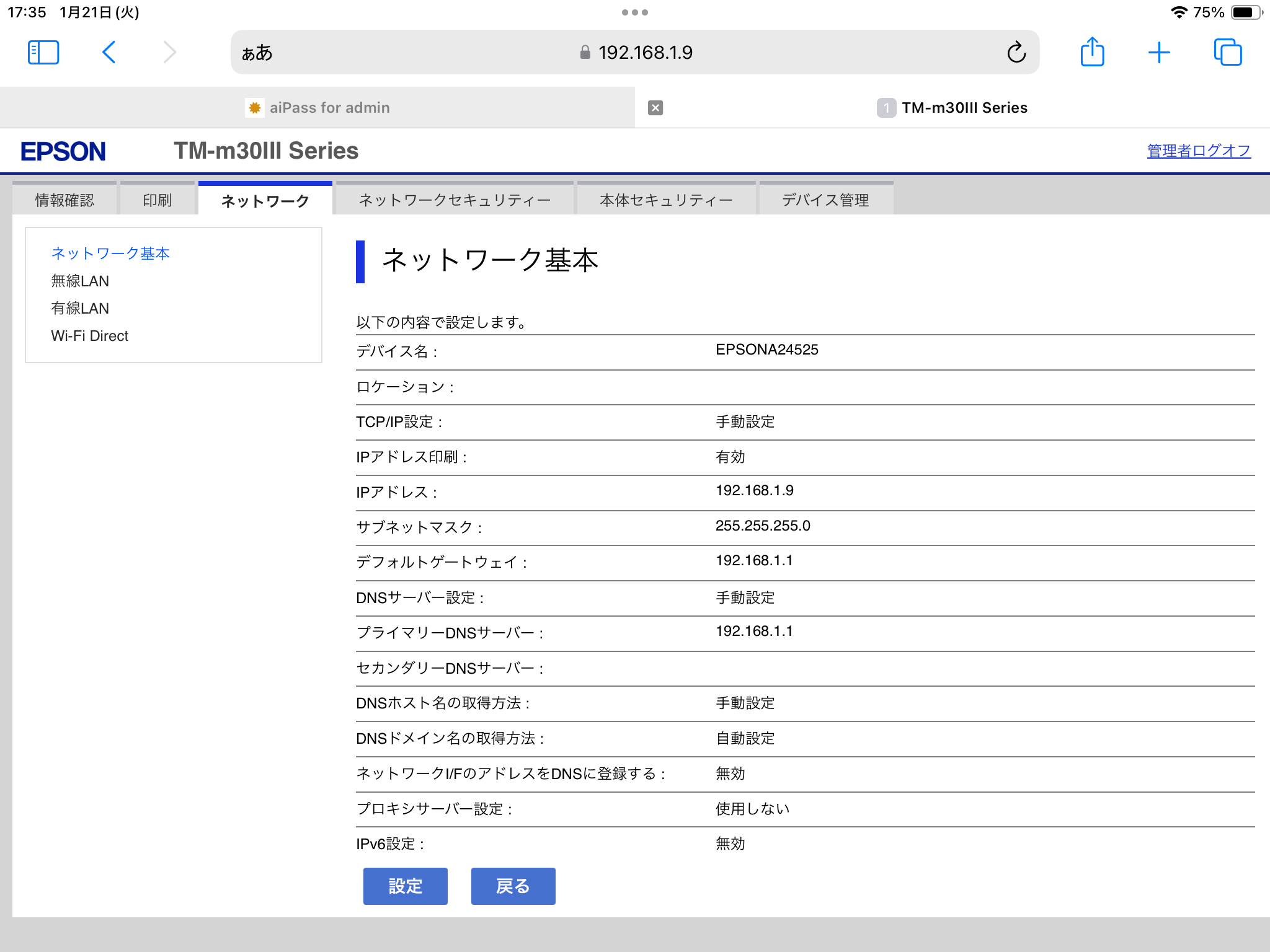This screenshot has height=952, width=1270.
Task: Click the DNSドメイン名の取得方法 value 自動設定
Action: click(x=745, y=738)
